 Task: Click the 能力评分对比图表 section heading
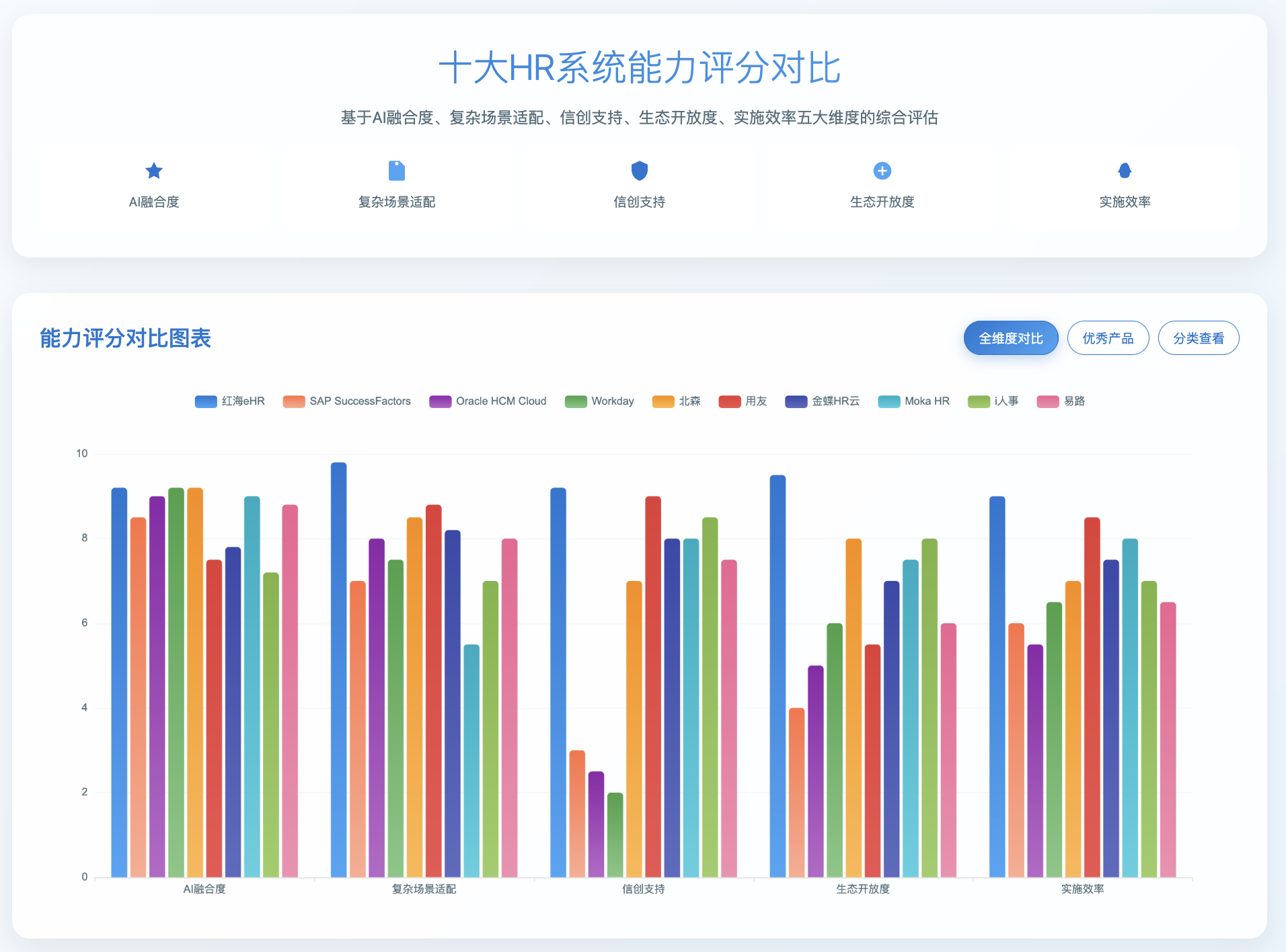(x=126, y=338)
